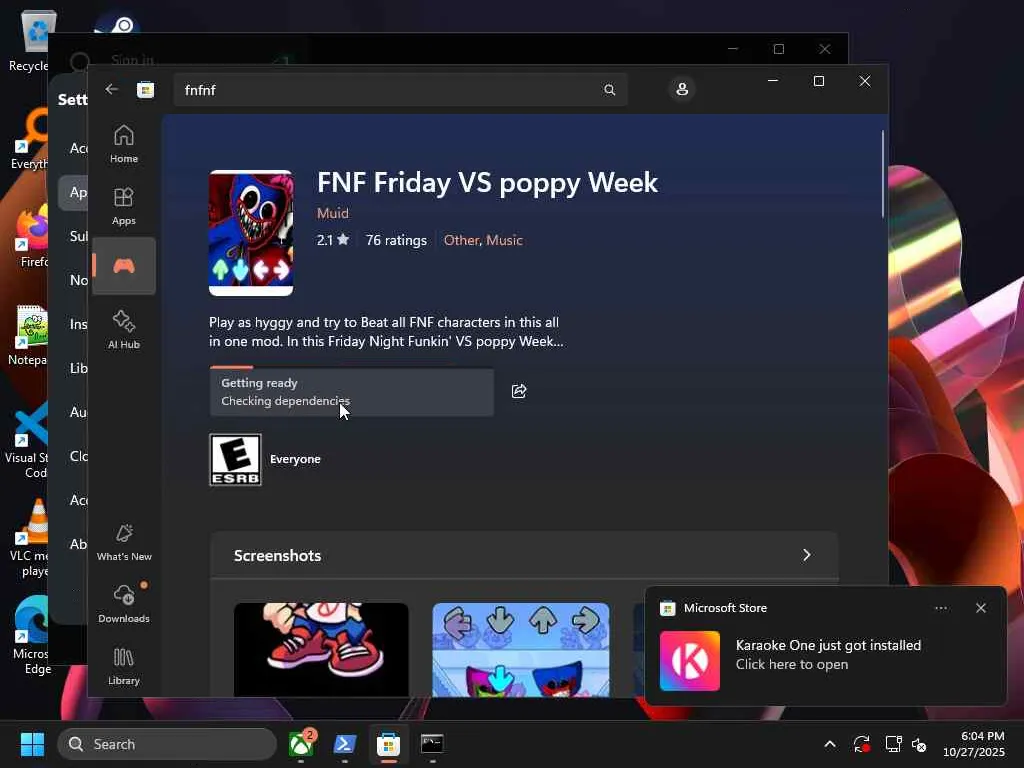
Task: Click the Microsoft Store icon in notification header
Action: coord(667,608)
